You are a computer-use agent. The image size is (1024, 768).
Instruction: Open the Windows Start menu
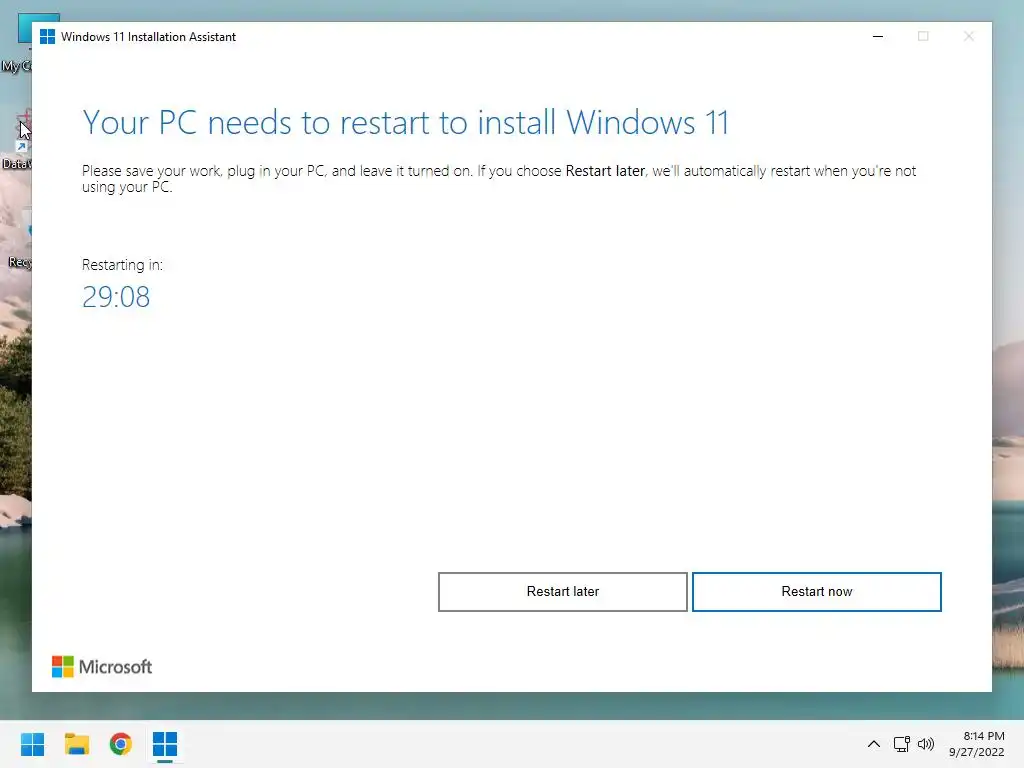click(x=32, y=744)
